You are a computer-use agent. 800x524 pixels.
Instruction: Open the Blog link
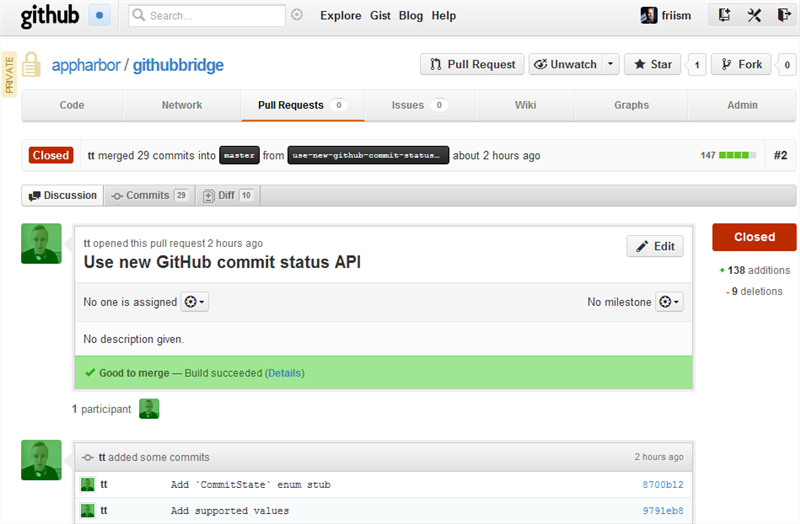click(x=411, y=16)
